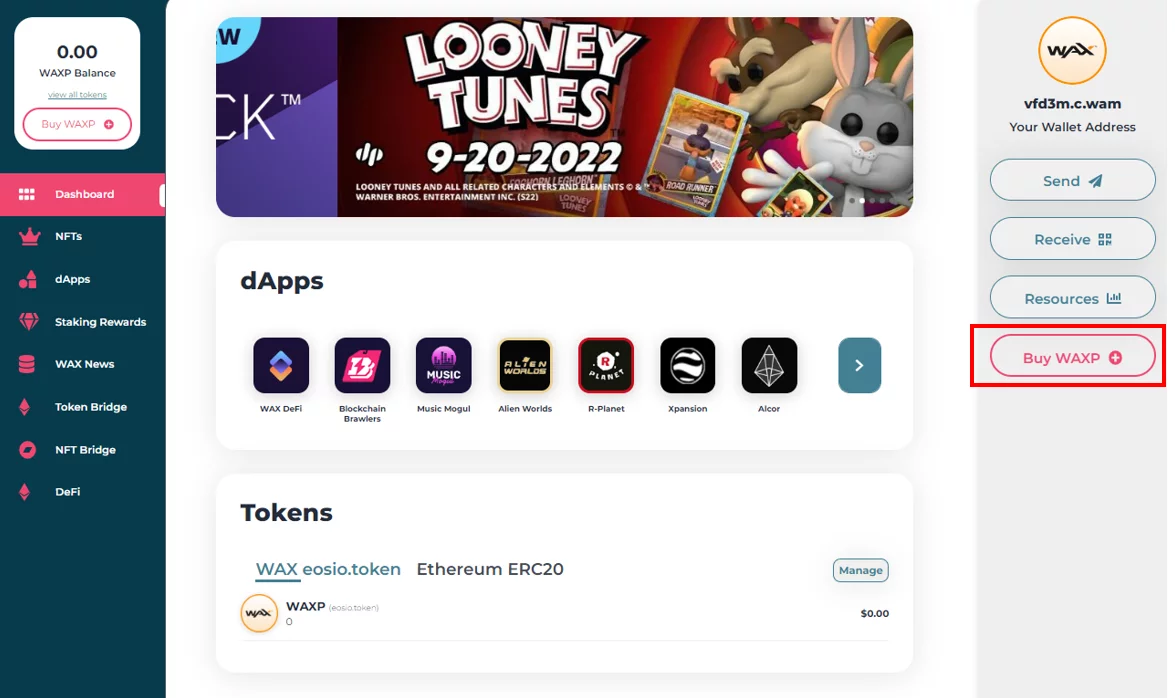Open the WAX DeFi dApp icon
1175x698 pixels.
point(281,365)
